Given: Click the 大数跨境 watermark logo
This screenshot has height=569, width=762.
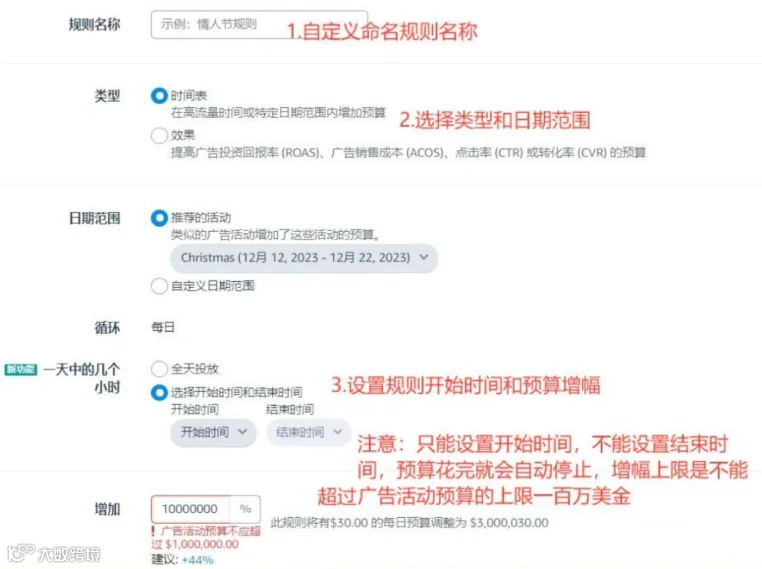Looking at the screenshot, I should click(53, 553).
